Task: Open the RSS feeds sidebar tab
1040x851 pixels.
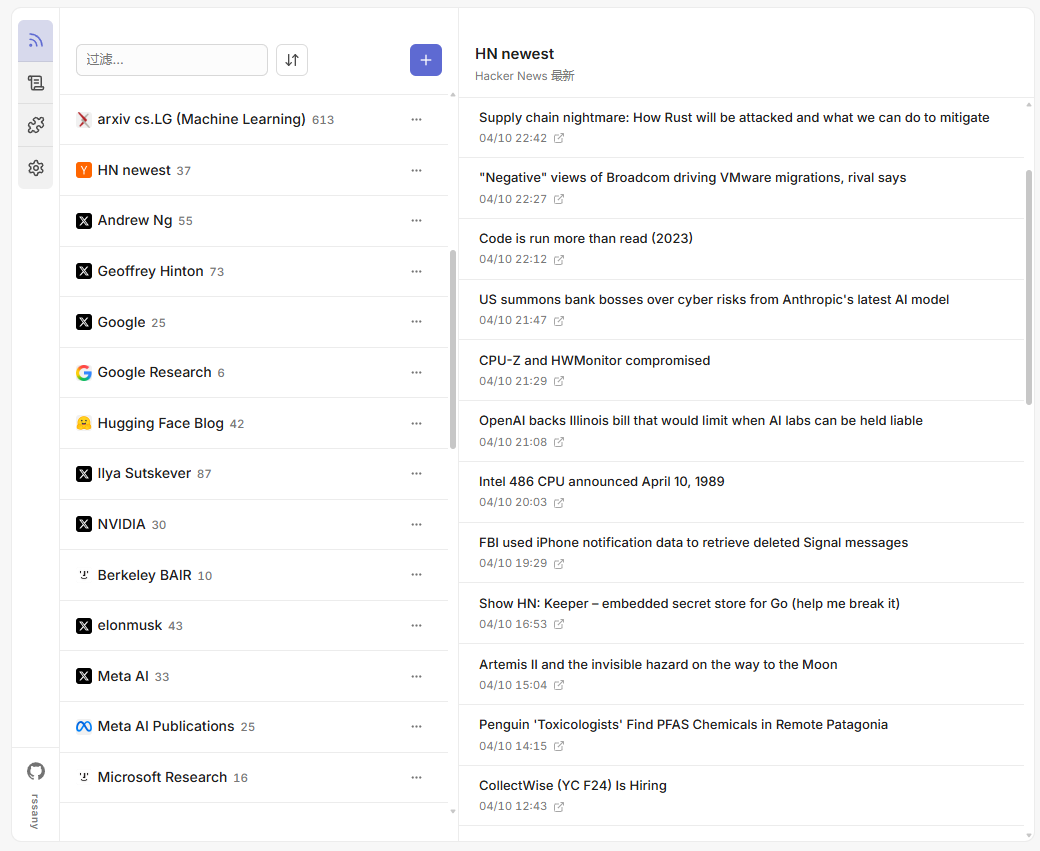Action: click(36, 41)
